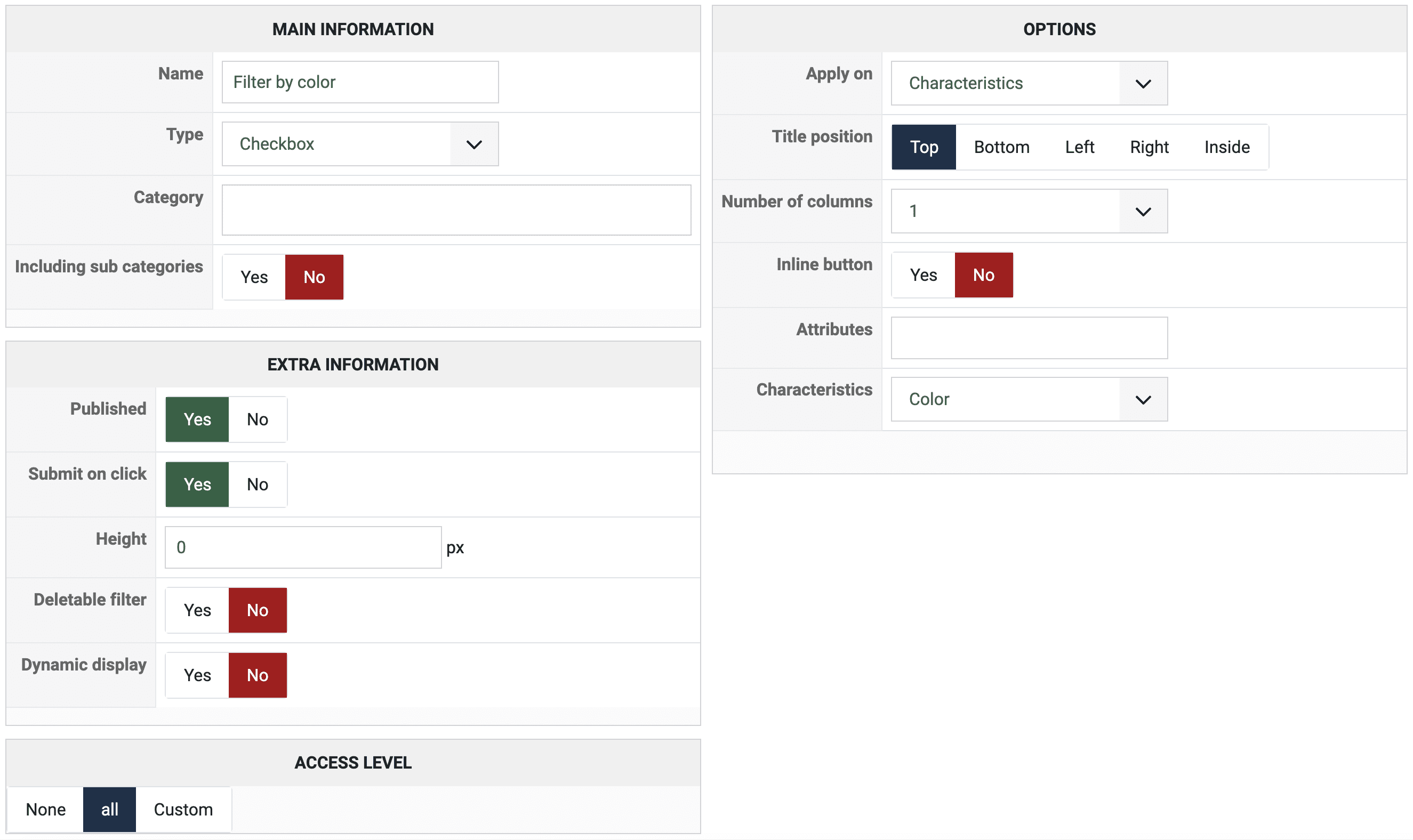Set Title position to Left
Screen dimensions: 1413x840
(1080, 147)
